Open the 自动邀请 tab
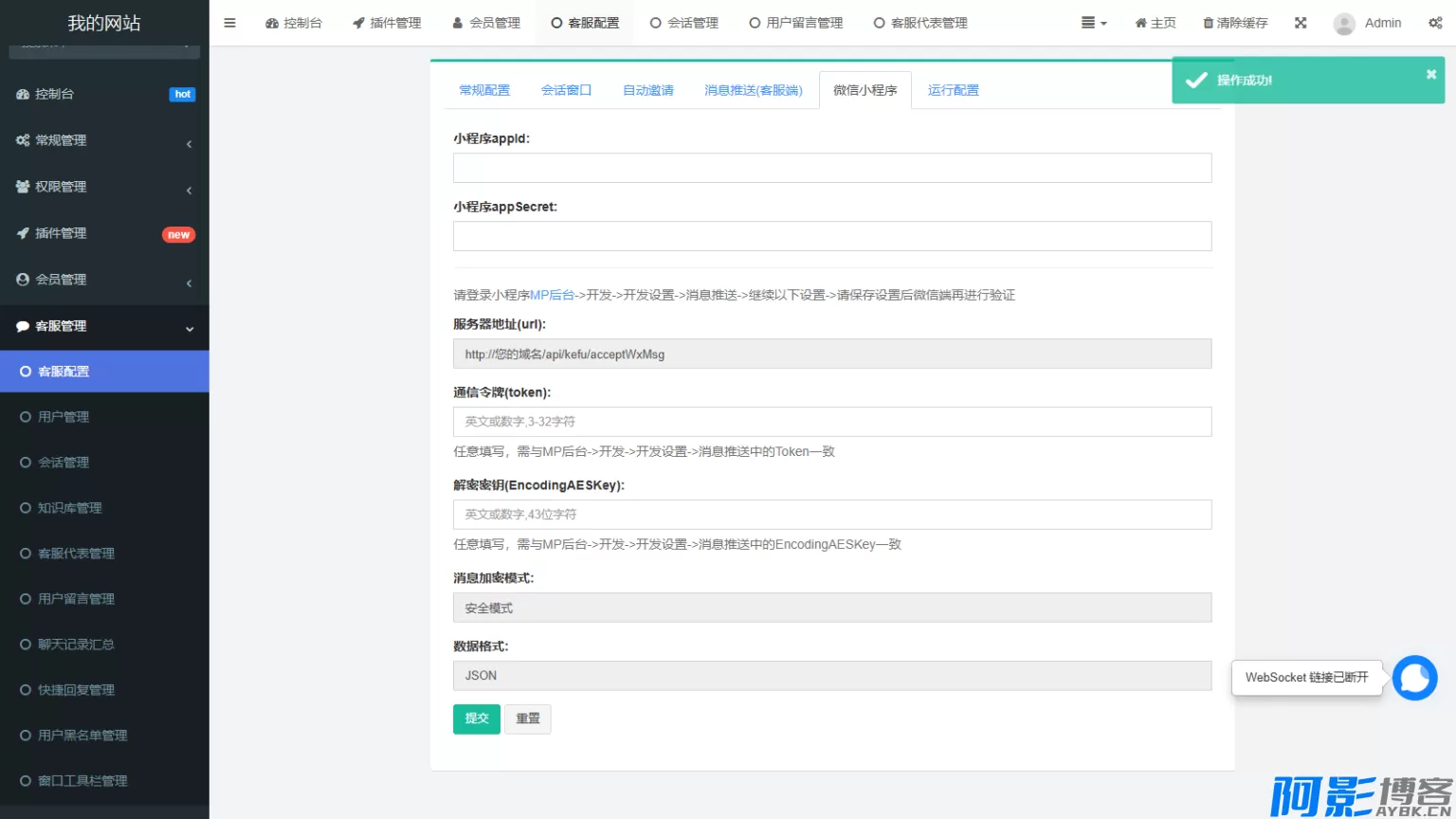Screen dimensions: 1456x819 [x=647, y=90]
